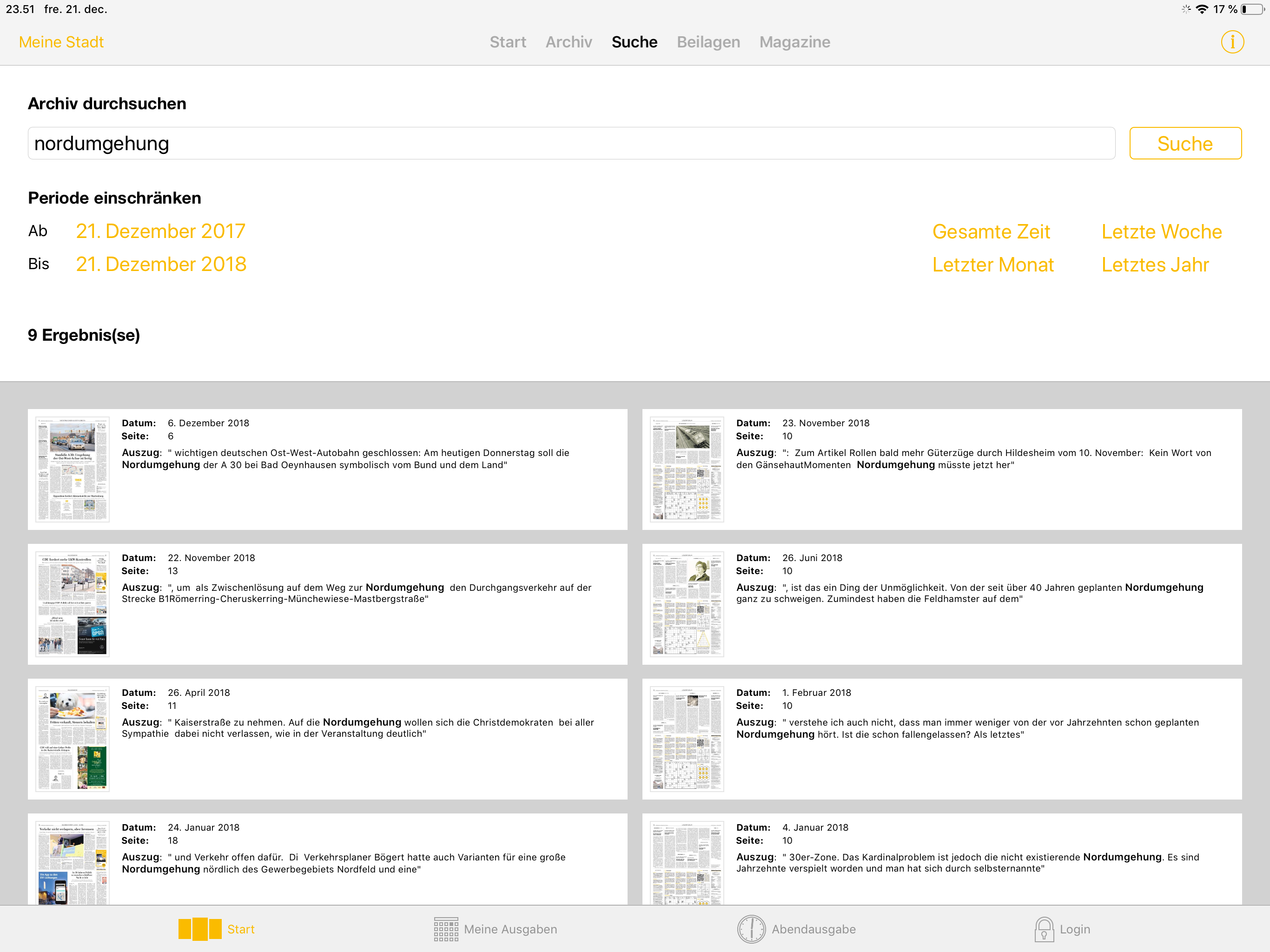Limit search to Letzte Woche
Image resolution: width=1270 pixels, height=952 pixels.
(x=1161, y=231)
